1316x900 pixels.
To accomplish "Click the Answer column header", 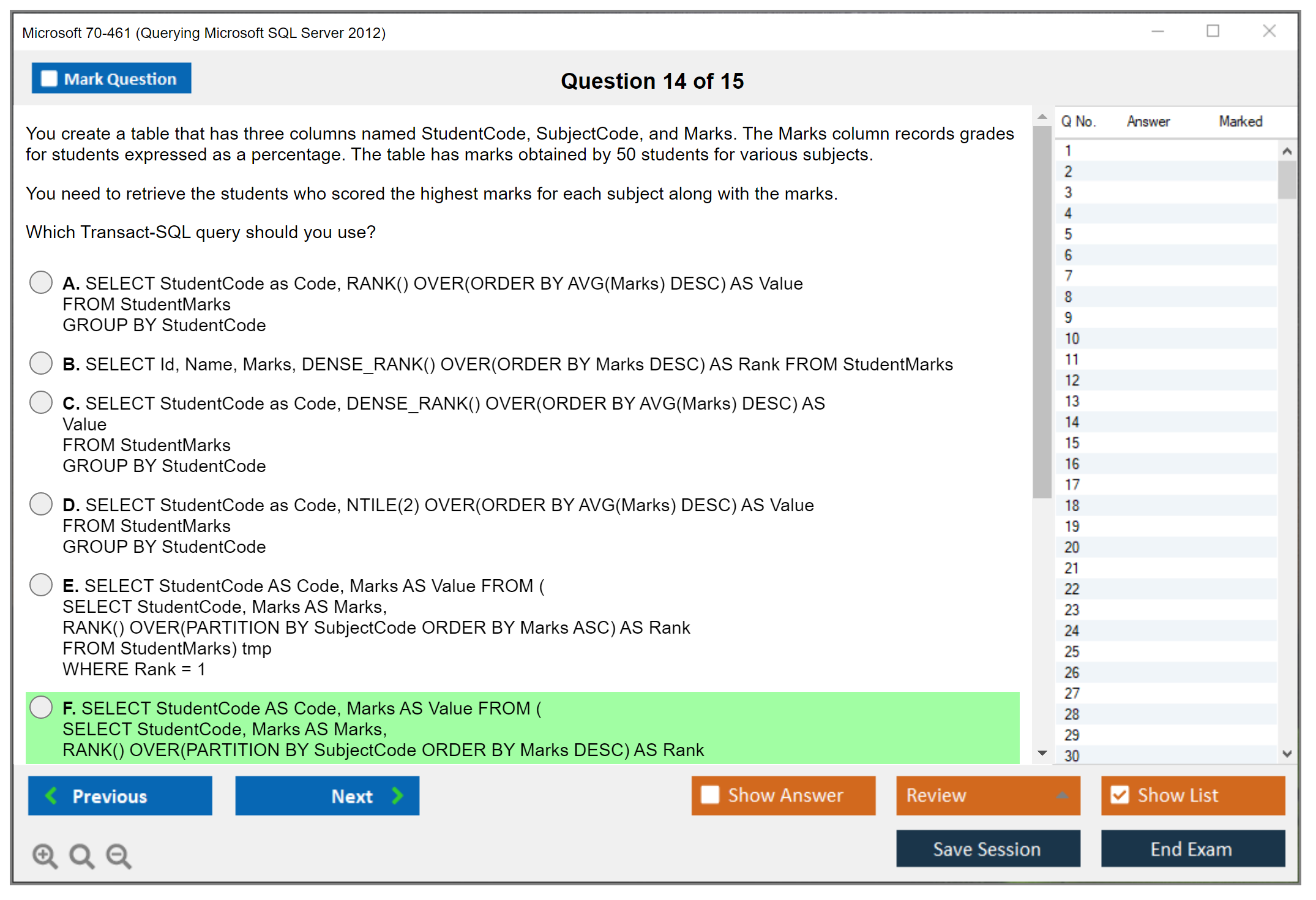I will (x=1148, y=121).
